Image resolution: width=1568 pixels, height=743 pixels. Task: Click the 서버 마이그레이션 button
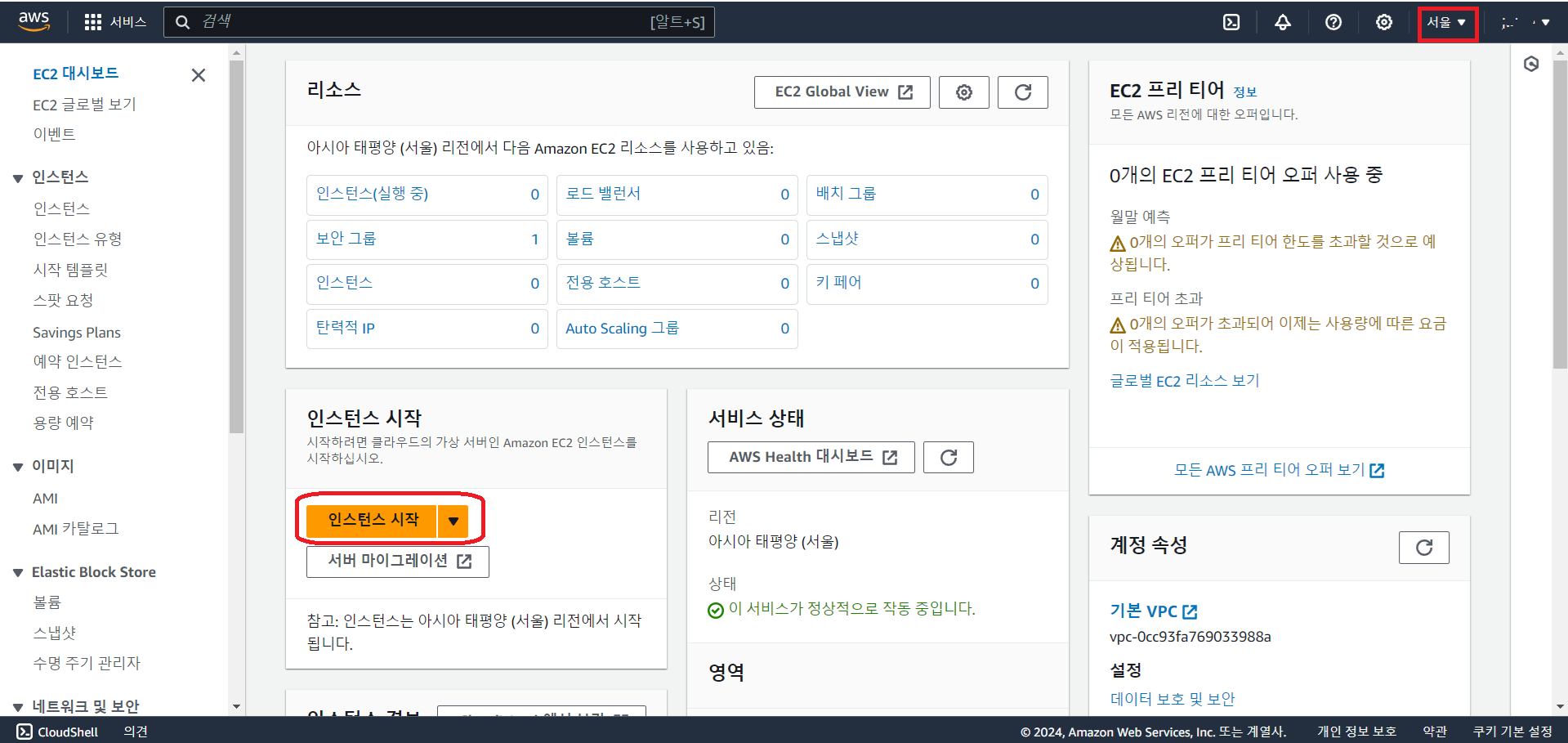398,562
